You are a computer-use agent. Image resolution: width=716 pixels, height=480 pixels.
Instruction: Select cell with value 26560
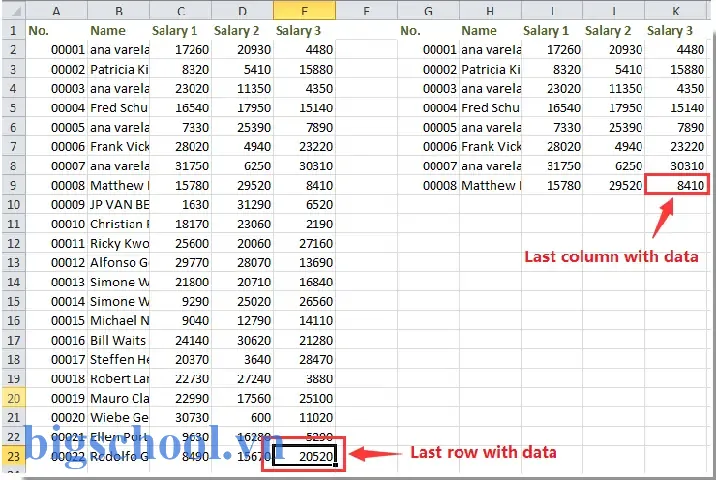tap(305, 301)
